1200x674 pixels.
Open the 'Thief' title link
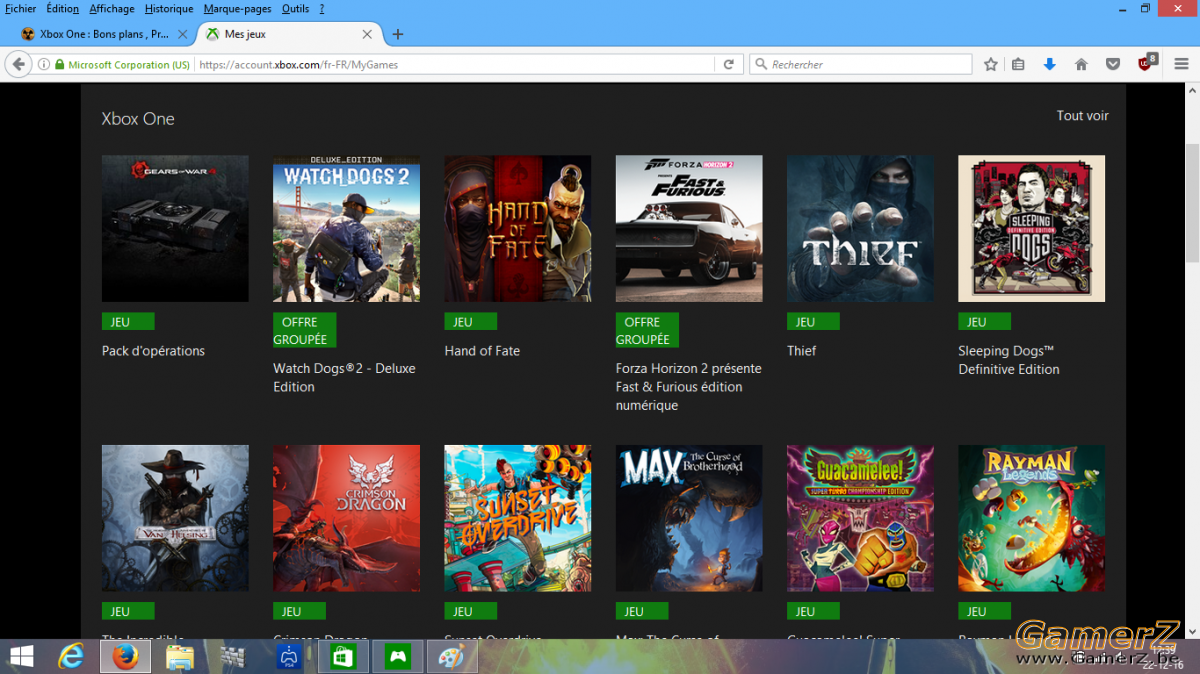point(801,351)
